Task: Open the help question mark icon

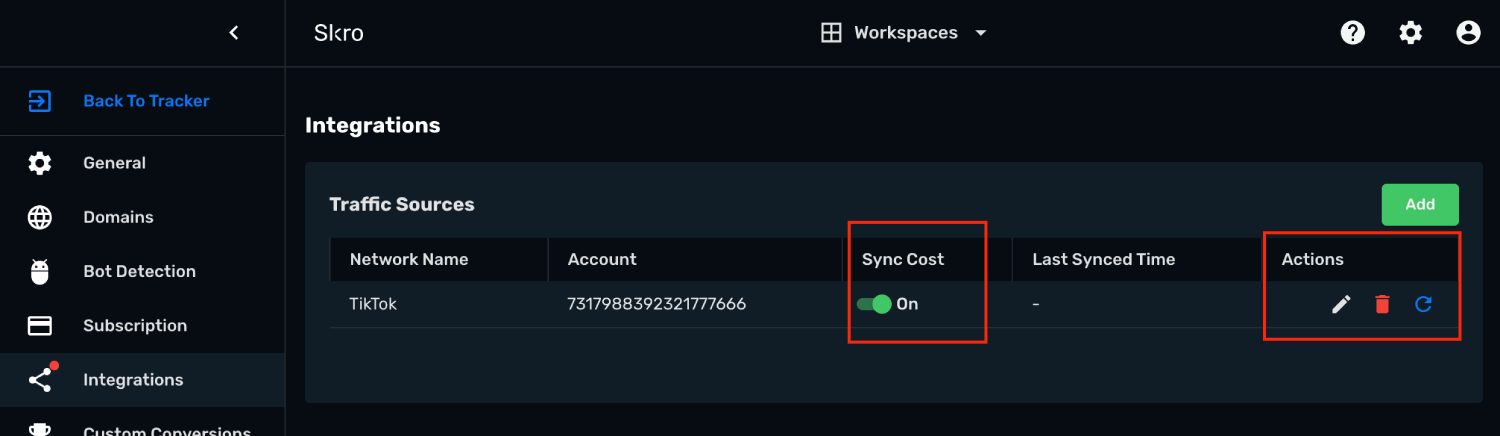Action: (1353, 33)
